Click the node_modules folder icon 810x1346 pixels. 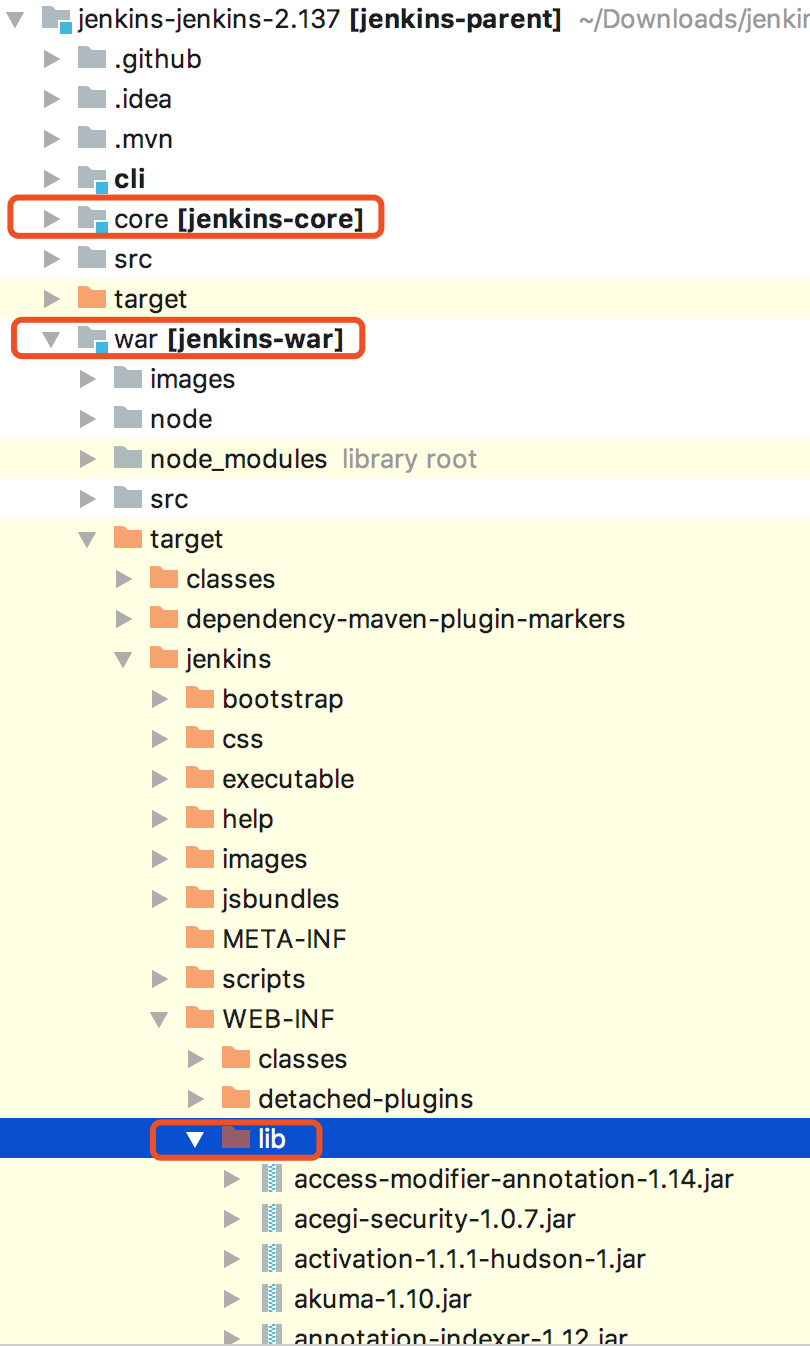pos(128,458)
